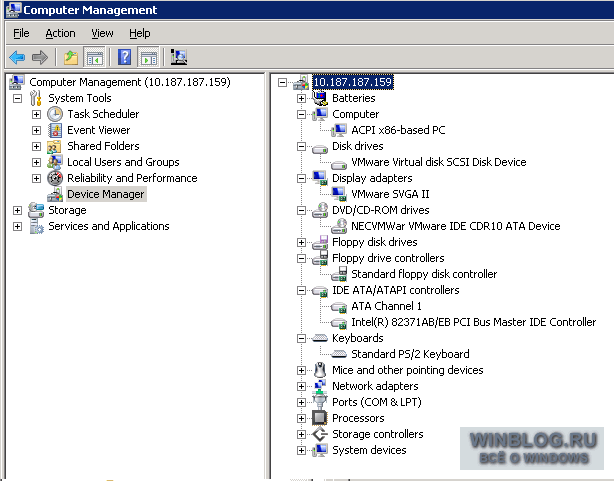Toggle the Show/Hide Action Pane toolbar icon
The width and height of the screenshot is (614, 481).
[x=148, y=58]
